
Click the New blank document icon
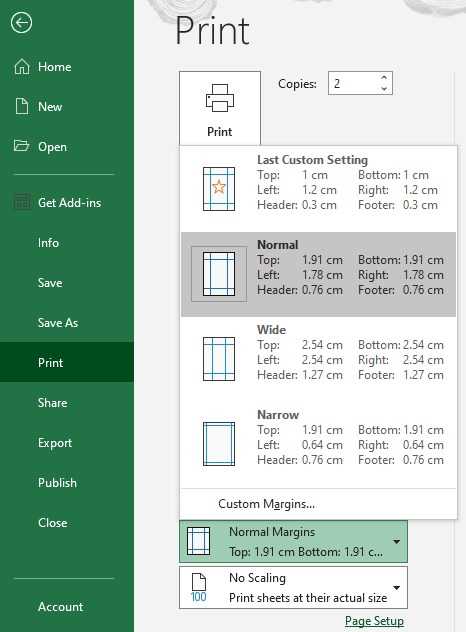[22, 106]
